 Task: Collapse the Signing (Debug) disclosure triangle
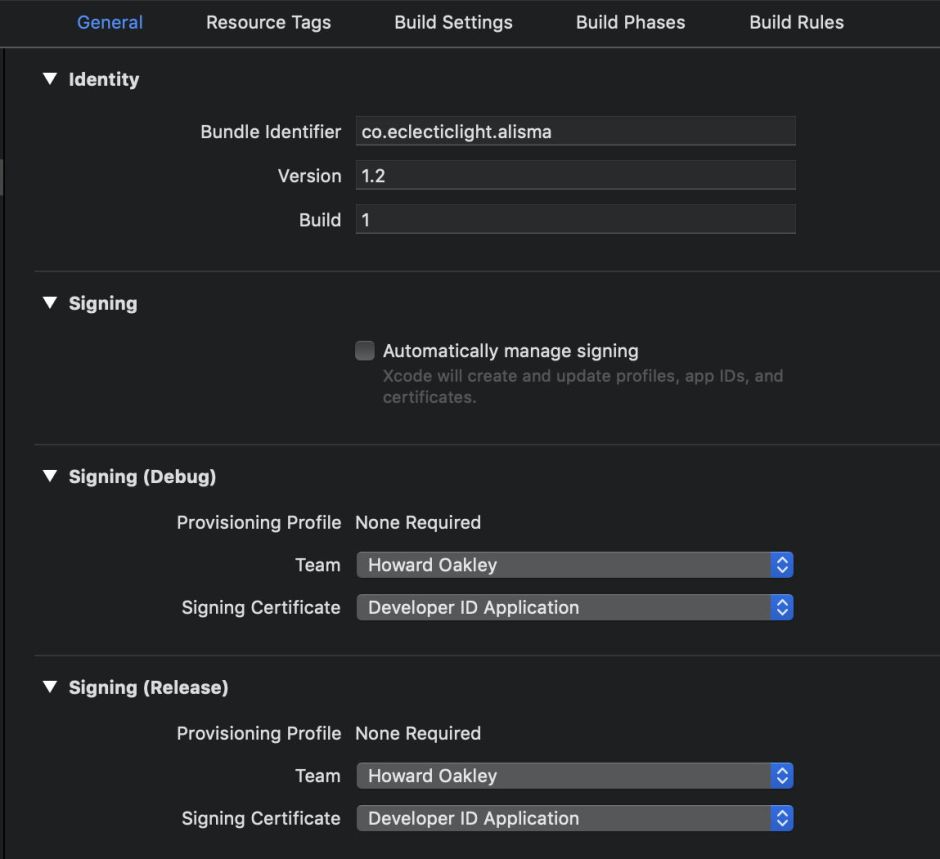click(50, 476)
